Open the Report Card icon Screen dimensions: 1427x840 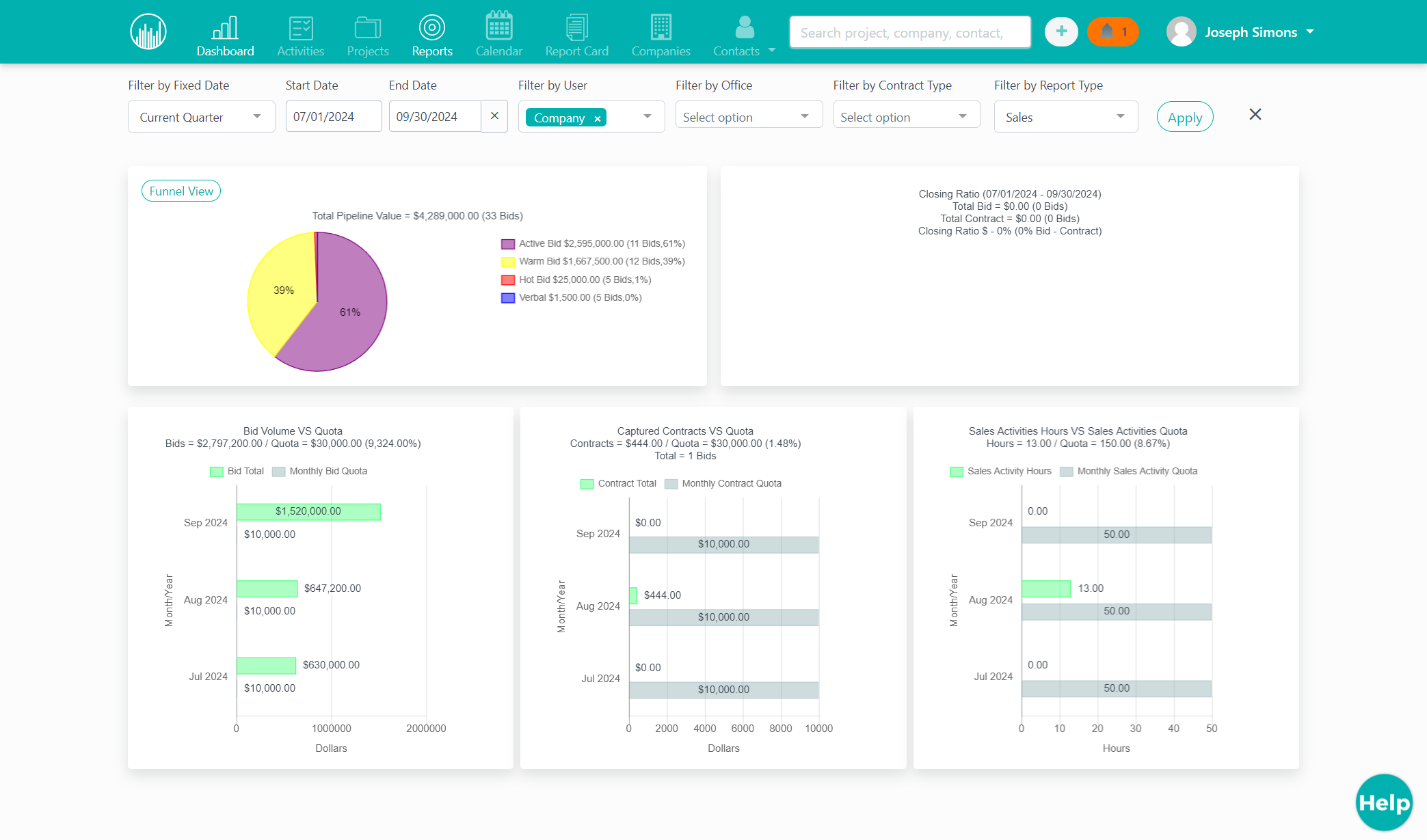coord(577,27)
